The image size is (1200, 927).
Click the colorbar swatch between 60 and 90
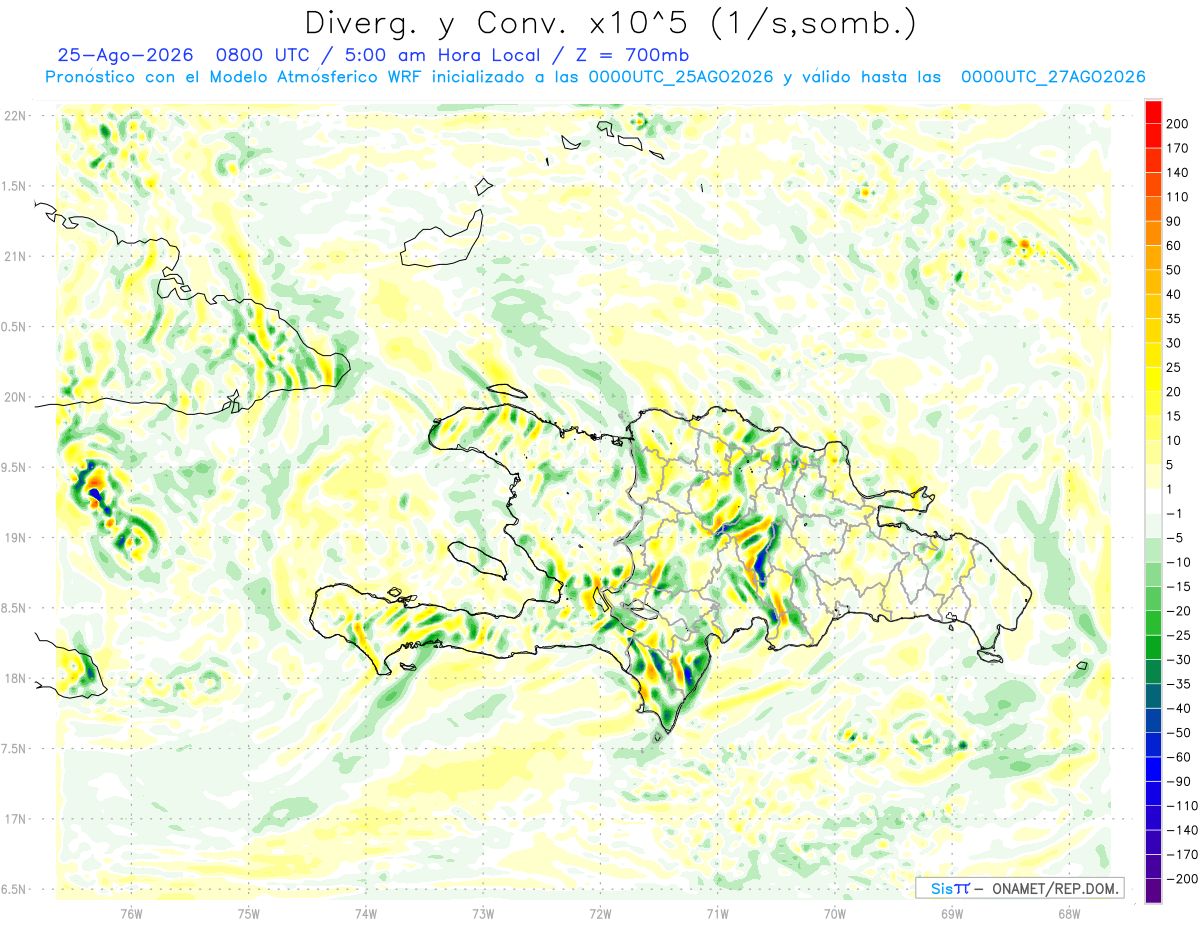[1153, 233]
